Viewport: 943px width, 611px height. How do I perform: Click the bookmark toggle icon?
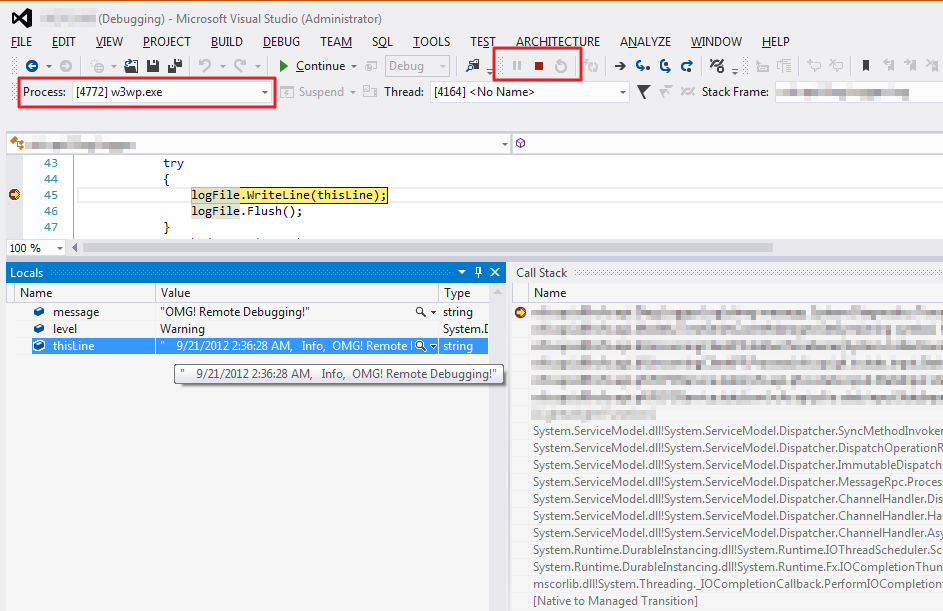click(x=866, y=66)
